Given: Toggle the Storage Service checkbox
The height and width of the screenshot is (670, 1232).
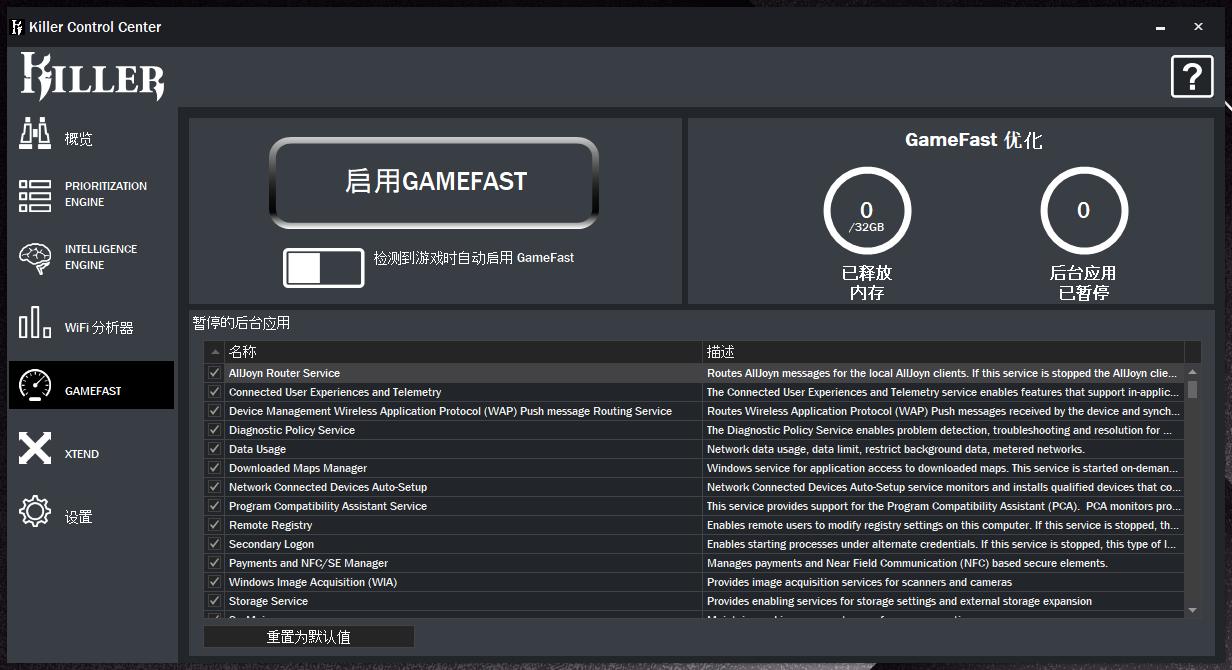Looking at the screenshot, I should [214, 601].
